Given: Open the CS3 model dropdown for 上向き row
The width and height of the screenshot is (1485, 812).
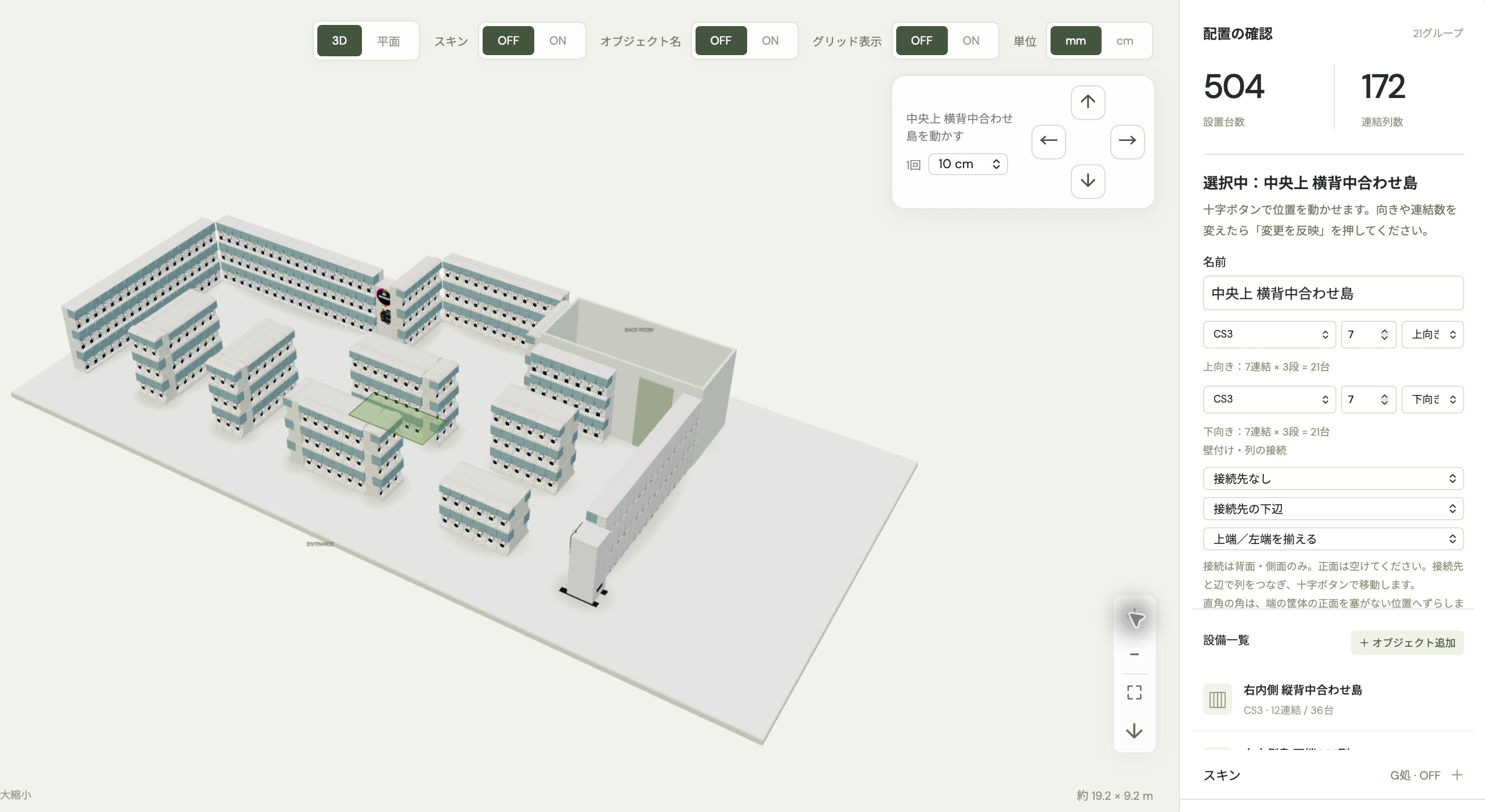Looking at the screenshot, I should click(1269, 334).
